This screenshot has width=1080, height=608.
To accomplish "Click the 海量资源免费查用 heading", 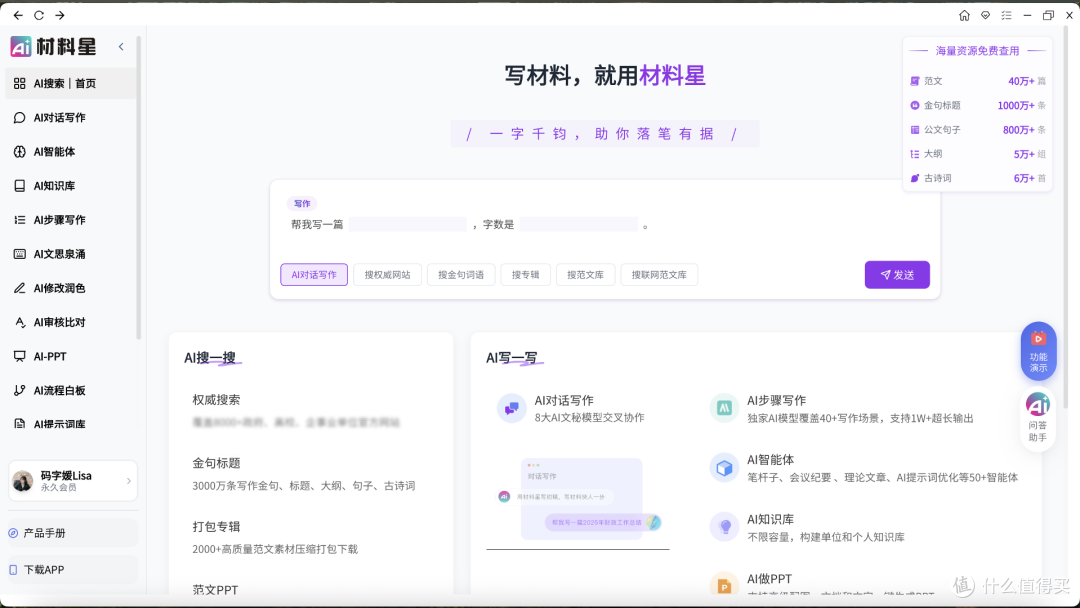I will coord(977,51).
